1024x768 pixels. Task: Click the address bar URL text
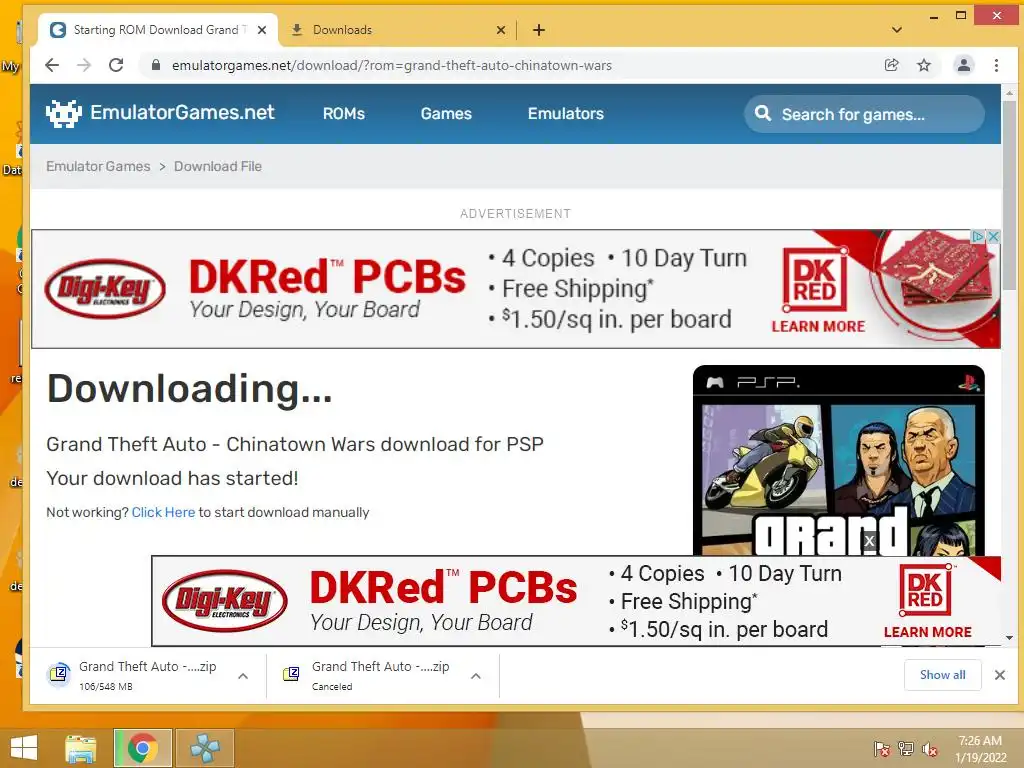click(392, 65)
